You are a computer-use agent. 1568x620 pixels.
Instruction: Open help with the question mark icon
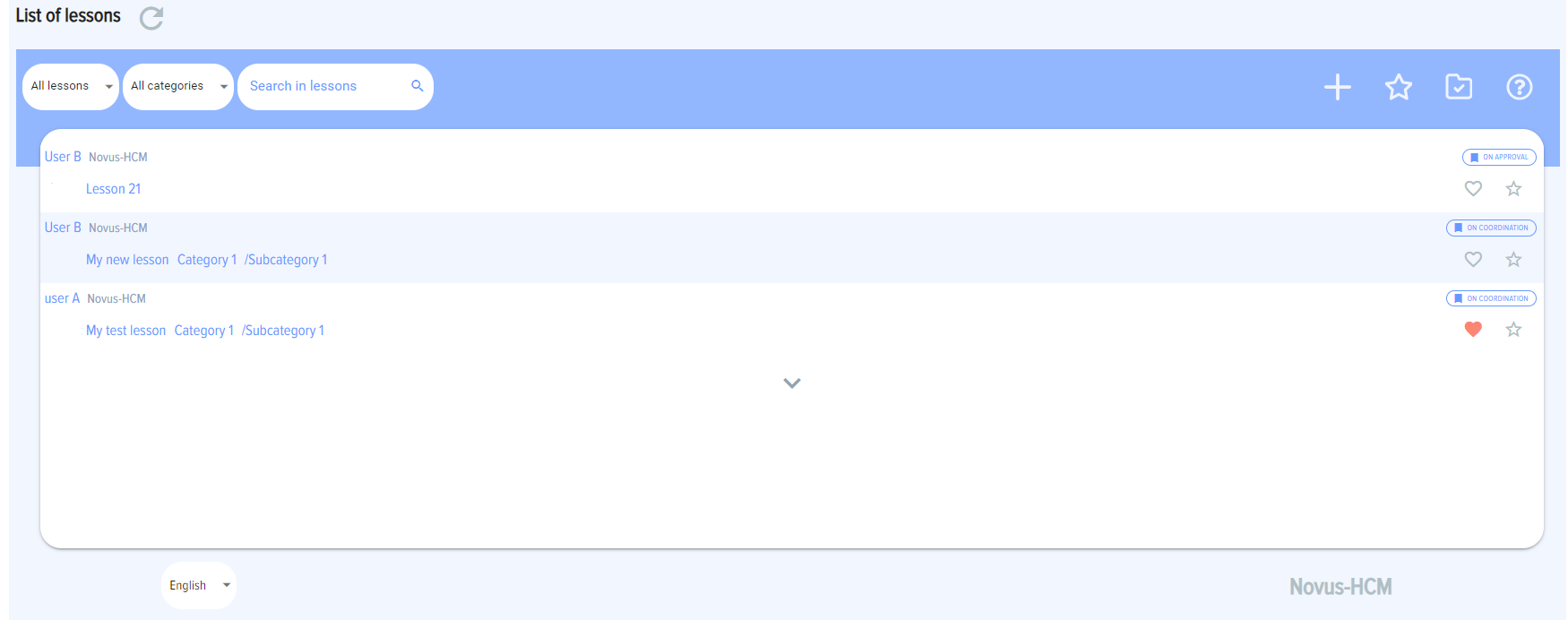pyautogui.click(x=1519, y=87)
